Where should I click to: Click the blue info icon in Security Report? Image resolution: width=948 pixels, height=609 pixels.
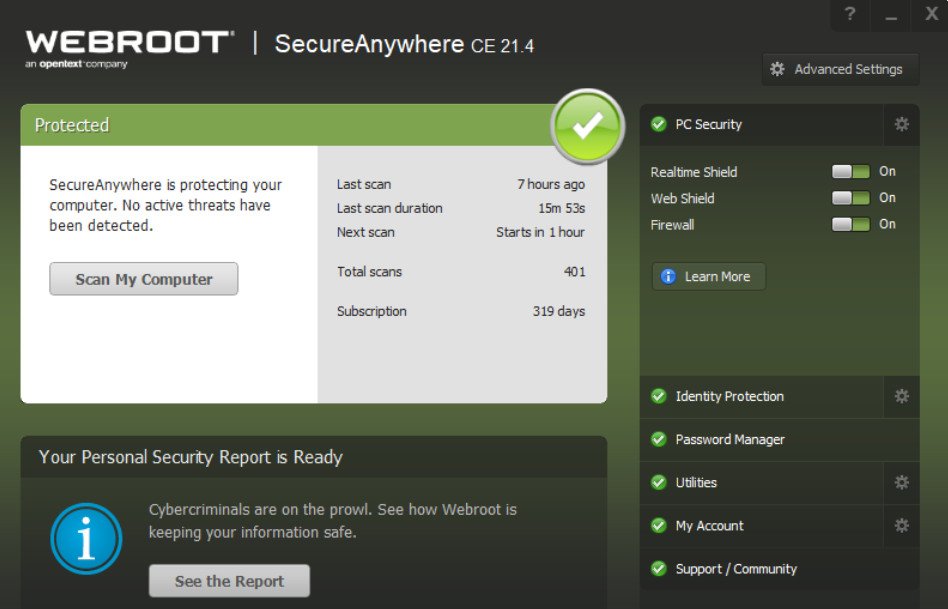click(86, 539)
